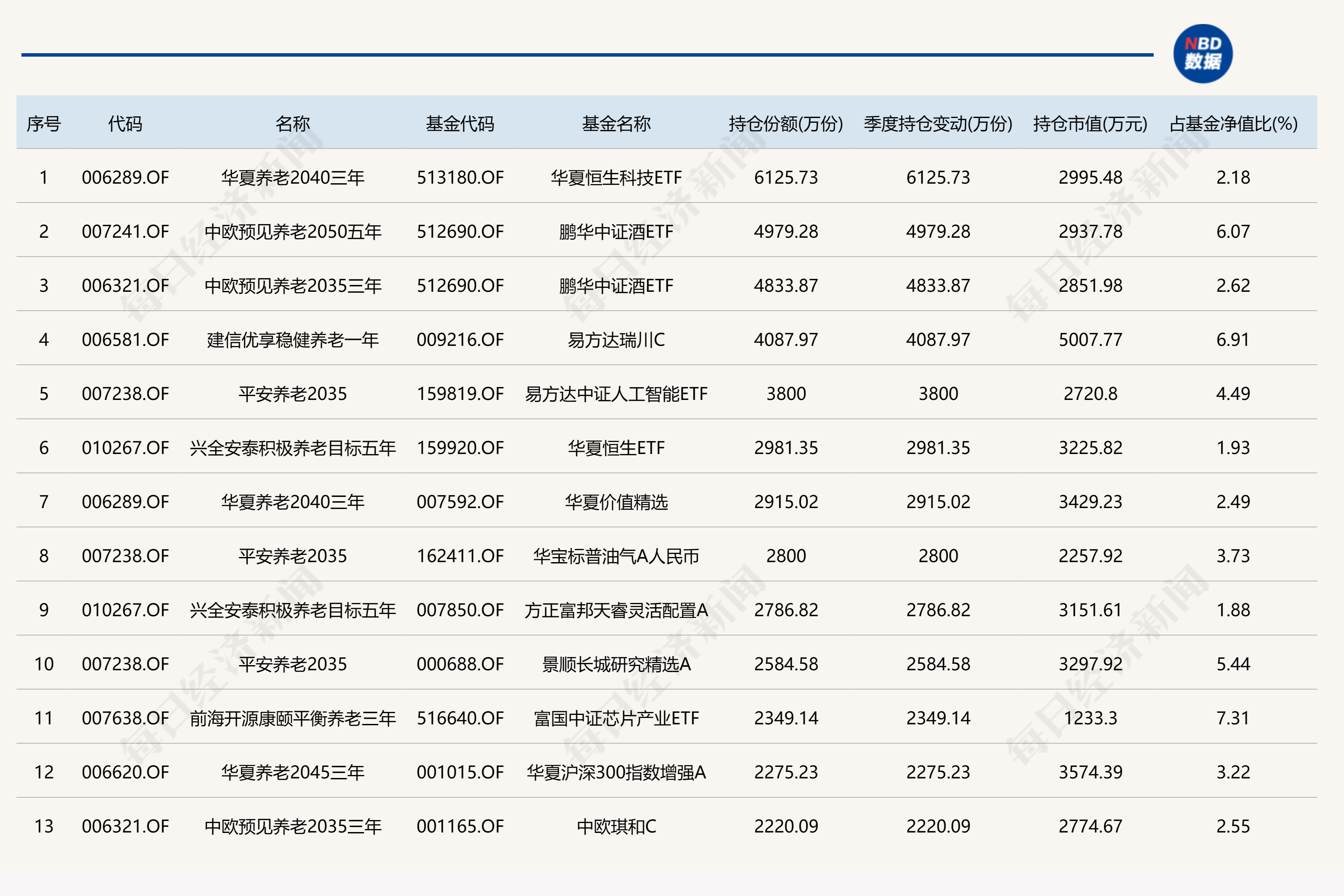Click fund code 162411.OF
The width and height of the screenshot is (1344, 896).
pyautogui.click(x=460, y=556)
